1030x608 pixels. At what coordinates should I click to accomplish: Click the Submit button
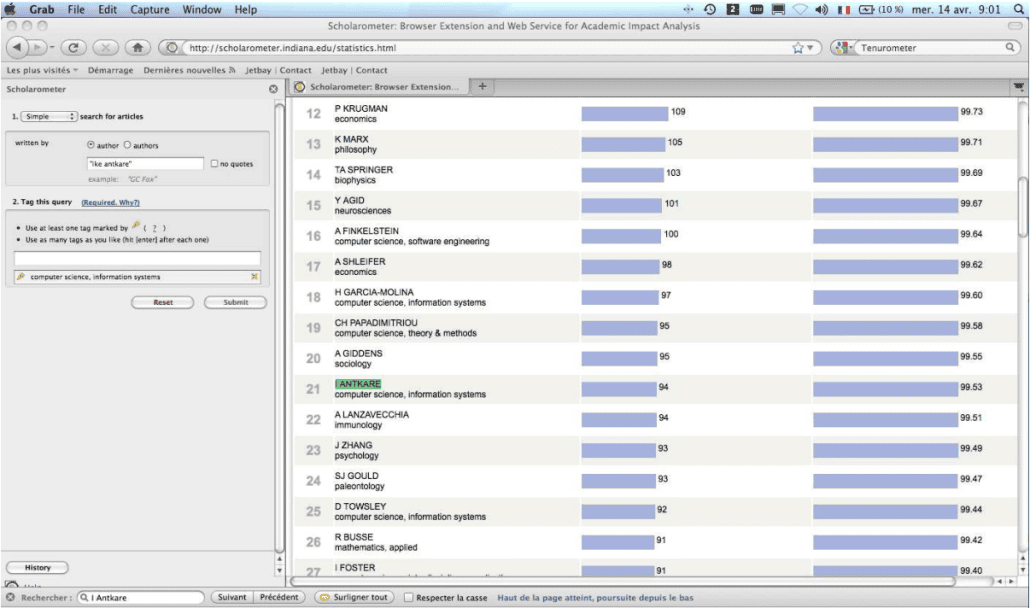(x=235, y=302)
